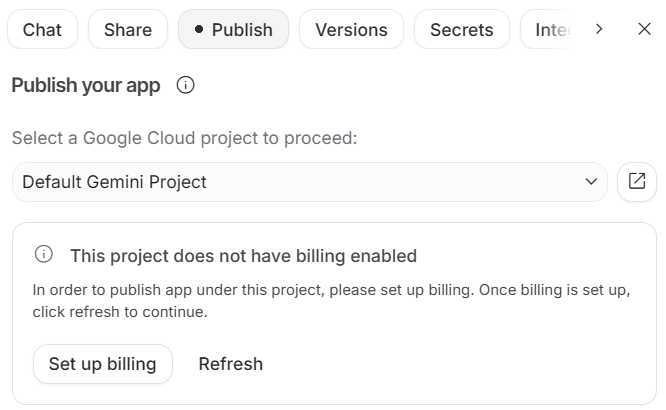Screen dimensions: 666x410
Task: Open the Chat tab
Action: click(42, 30)
